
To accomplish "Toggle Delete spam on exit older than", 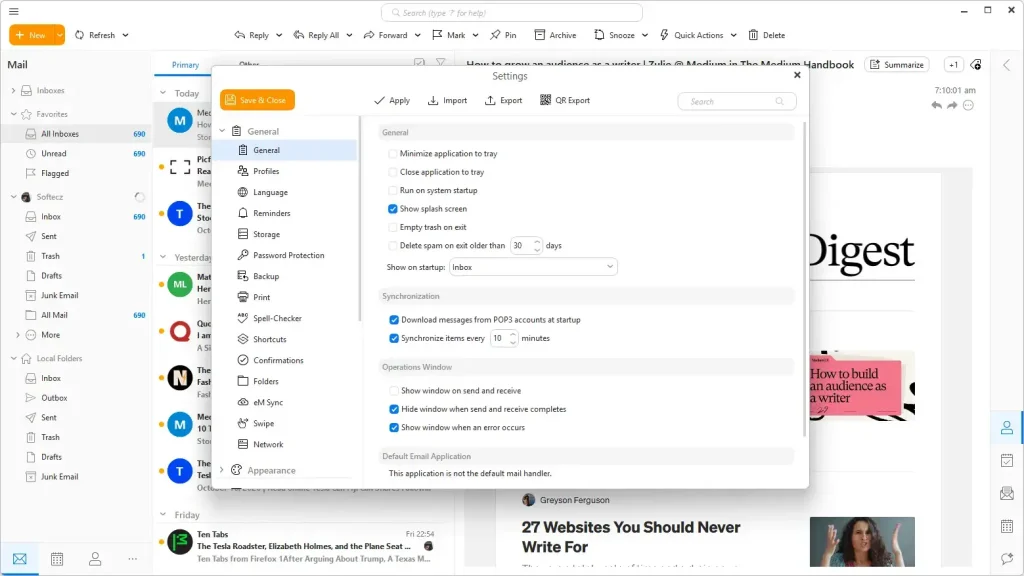I will coord(392,246).
